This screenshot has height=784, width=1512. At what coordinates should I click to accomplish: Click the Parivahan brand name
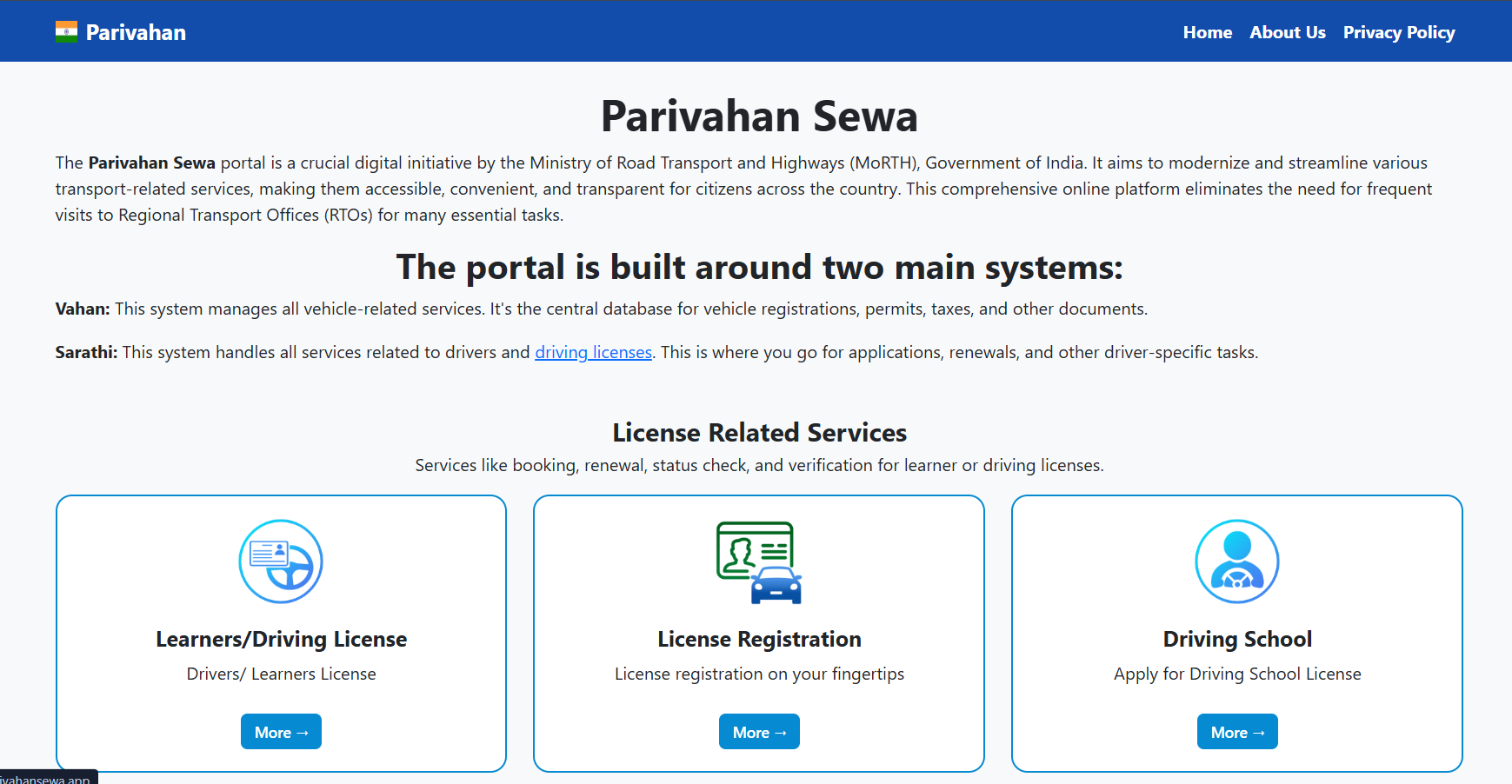click(136, 32)
